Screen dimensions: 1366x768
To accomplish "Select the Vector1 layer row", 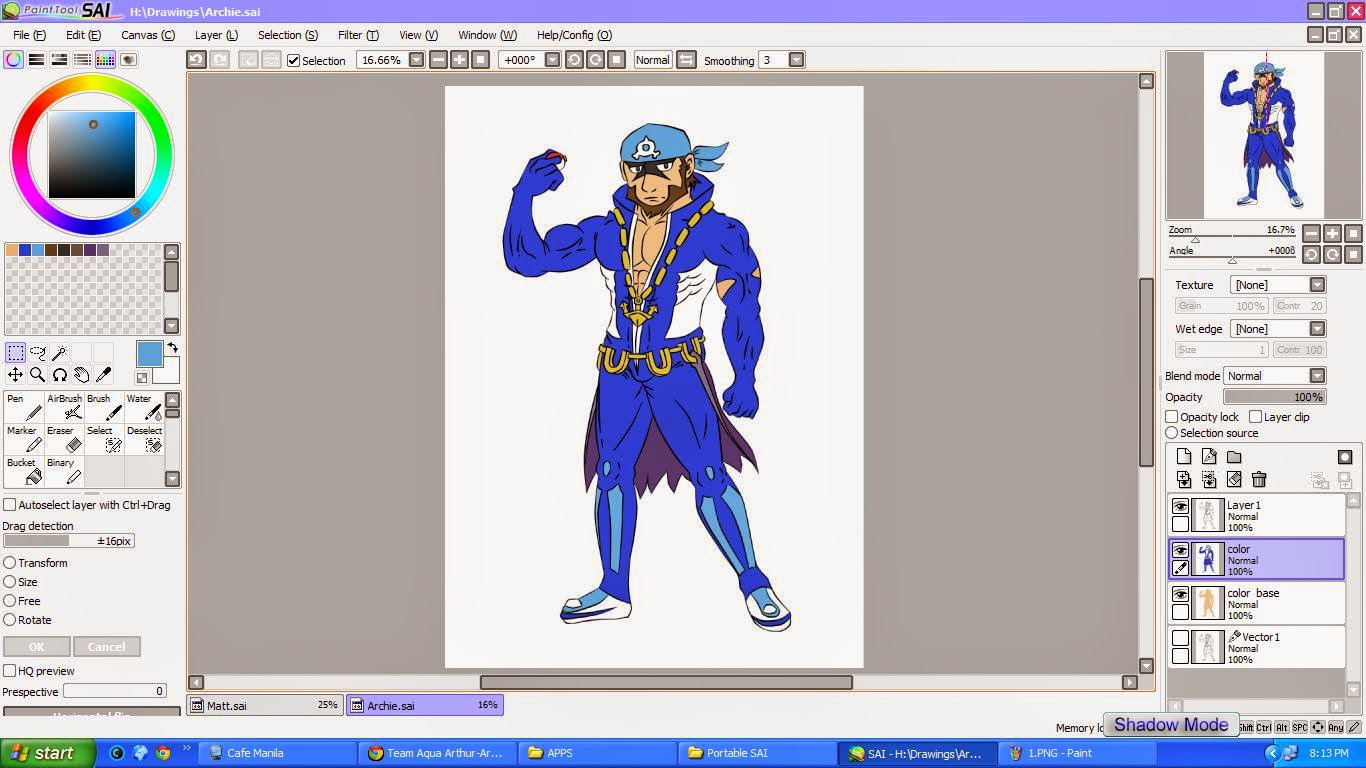I will click(x=1257, y=646).
